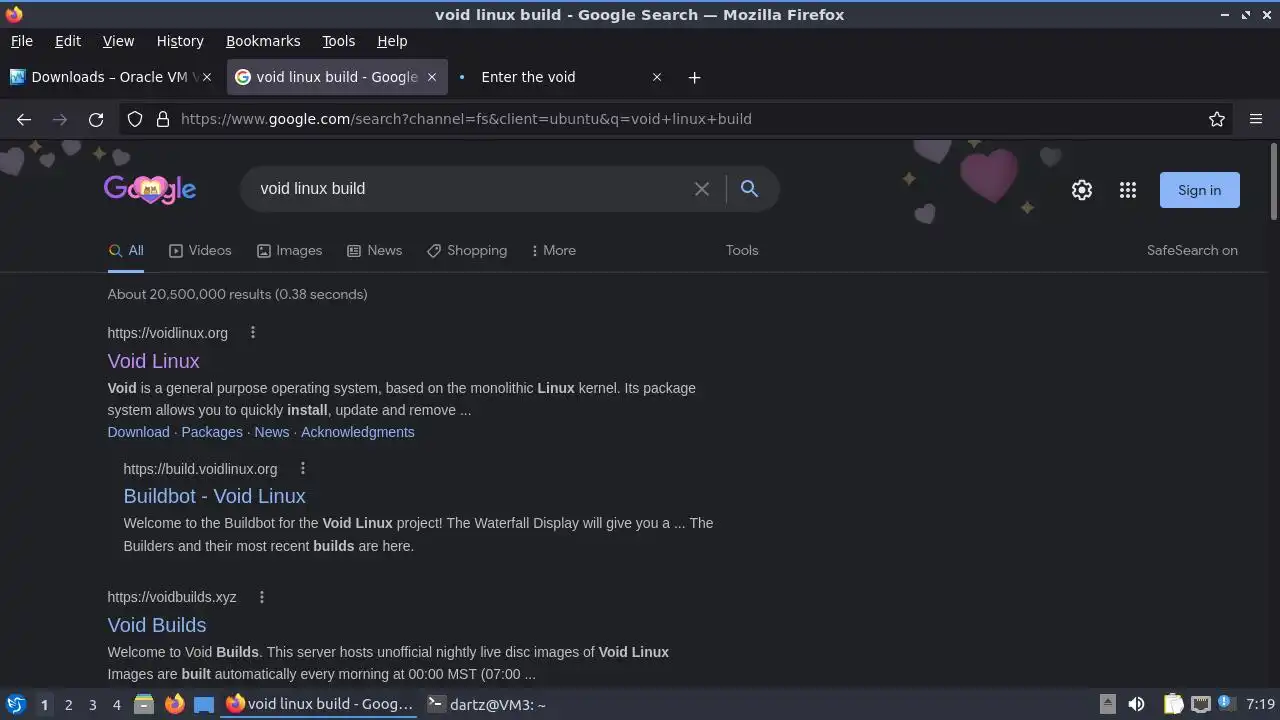Open the Void Builds result link
The image size is (1280, 720).
157,625
